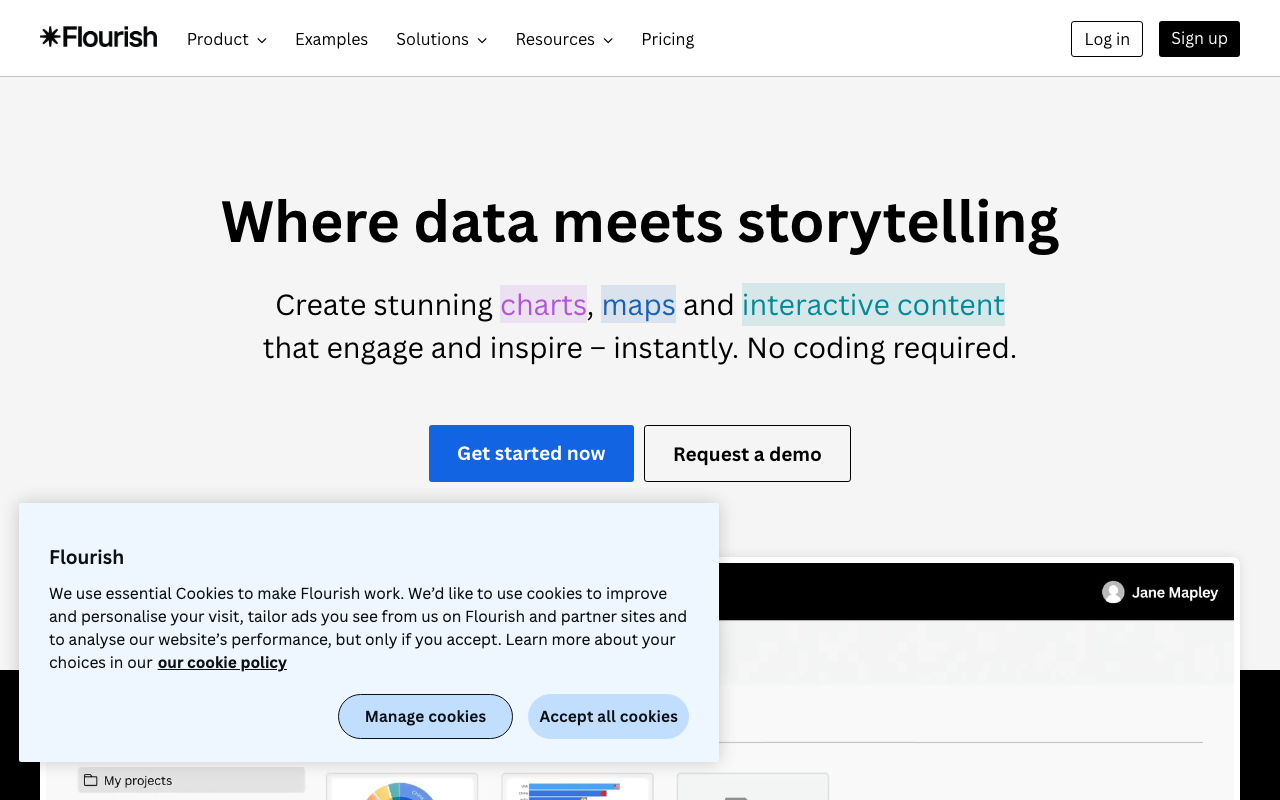Image resolution: width=1280 pixels, height=800 pixels.
Task: Click the Get started now button
Action: [x=531, y=453]
